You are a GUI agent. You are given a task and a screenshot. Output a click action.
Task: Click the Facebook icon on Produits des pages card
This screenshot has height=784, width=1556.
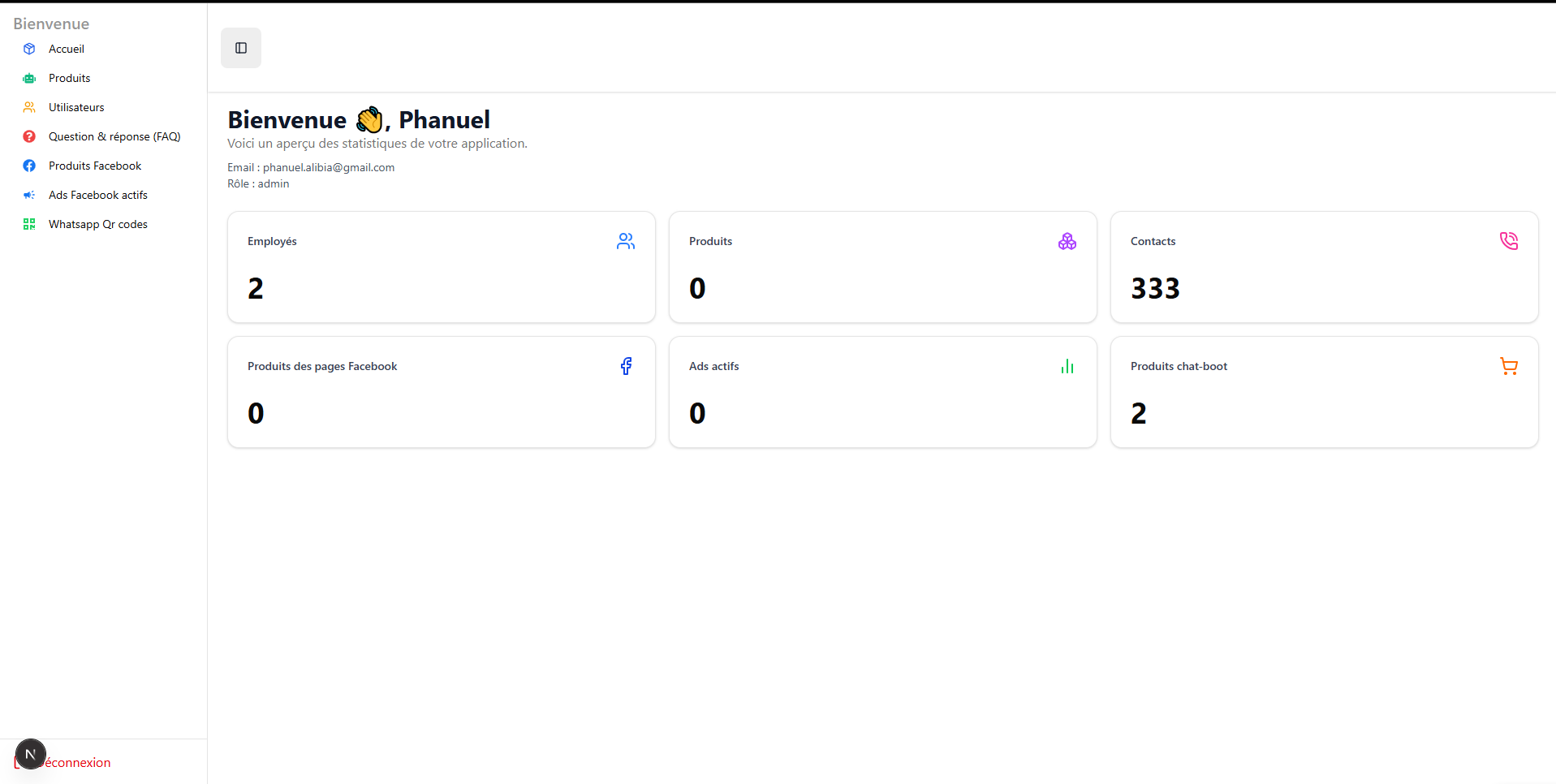click(626, 366)
